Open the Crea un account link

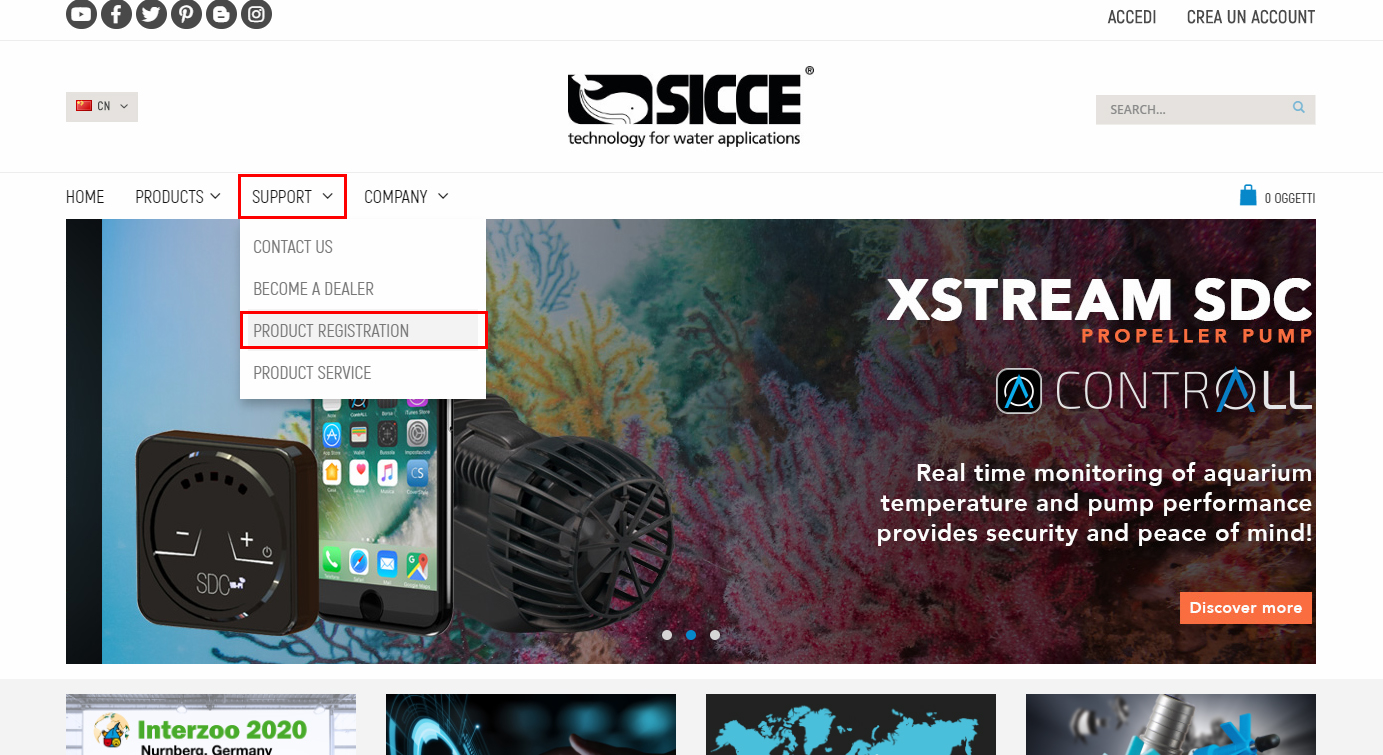[x=1250, y=17]
